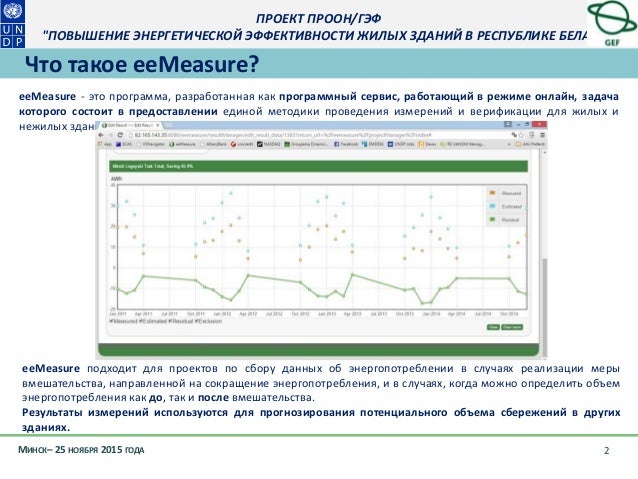Select the Edit Result browser tab
The height and width of the screenshot is (479, 638).
(x=130, y=125)
